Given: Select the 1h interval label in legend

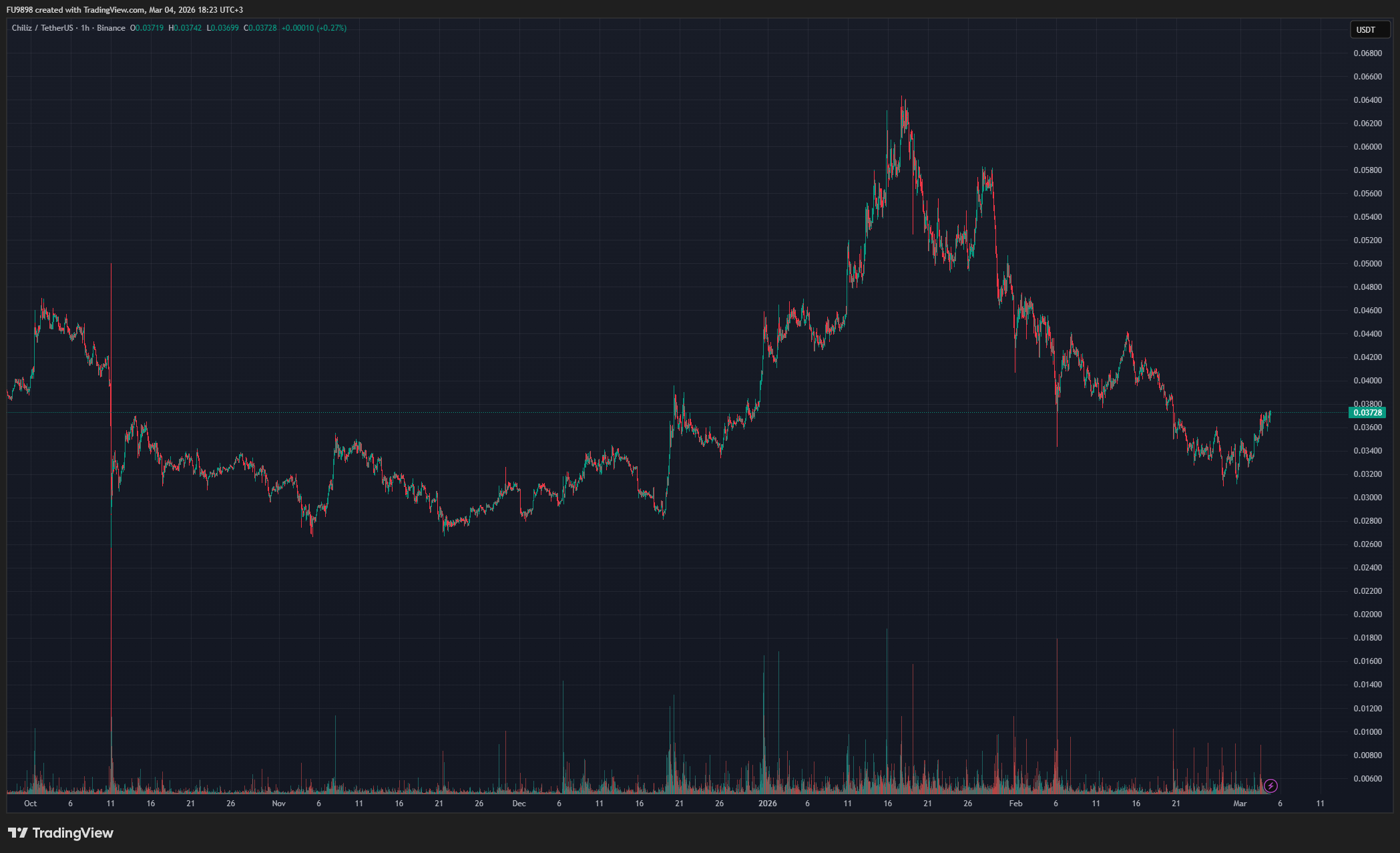Looking at the screenshot, I should (85, 28).
